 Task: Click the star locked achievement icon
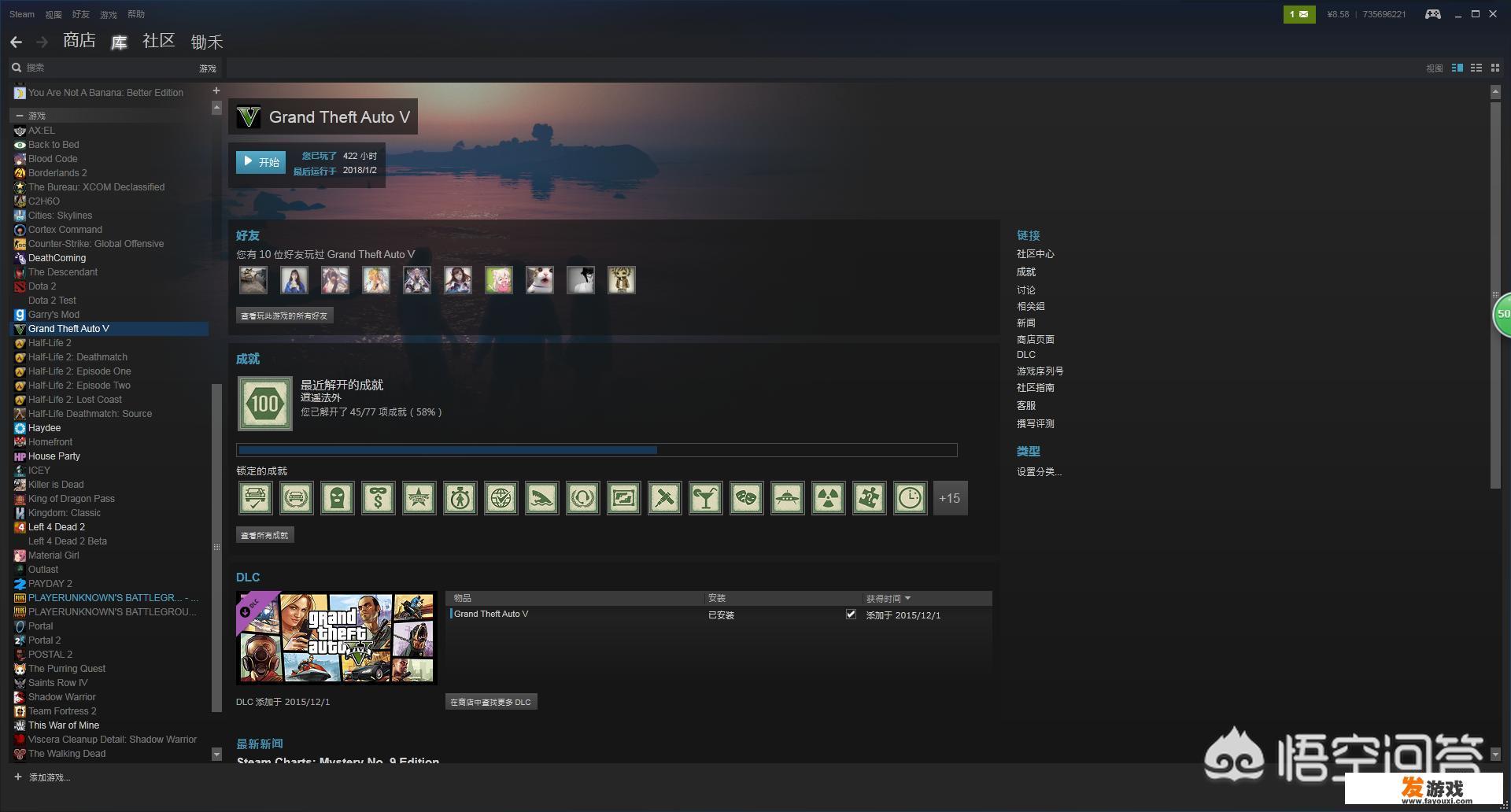click(419, 498)
